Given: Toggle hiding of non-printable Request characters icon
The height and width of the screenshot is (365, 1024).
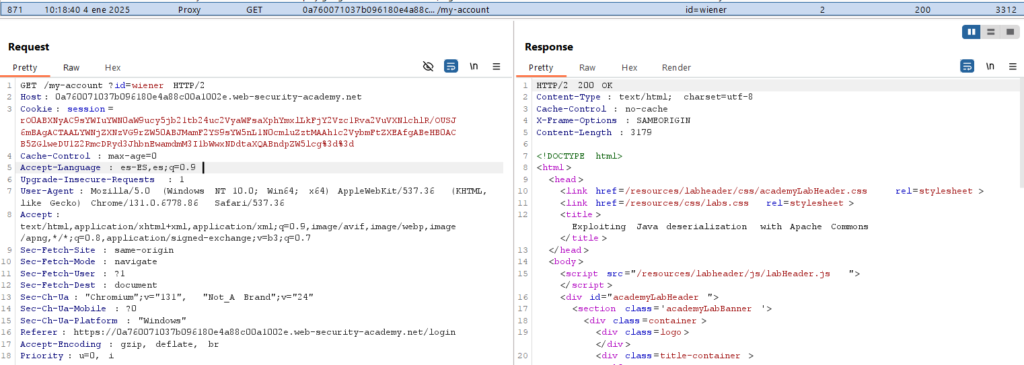Looking at the screenshot, I should coord(428,67).
